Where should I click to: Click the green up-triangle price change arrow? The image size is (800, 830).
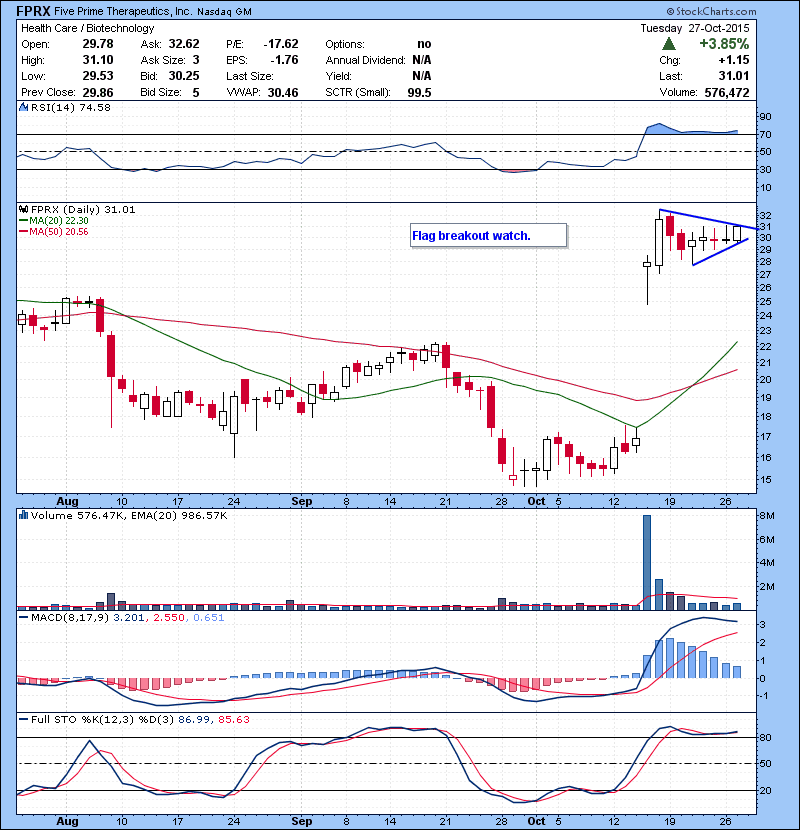(669, 44)
